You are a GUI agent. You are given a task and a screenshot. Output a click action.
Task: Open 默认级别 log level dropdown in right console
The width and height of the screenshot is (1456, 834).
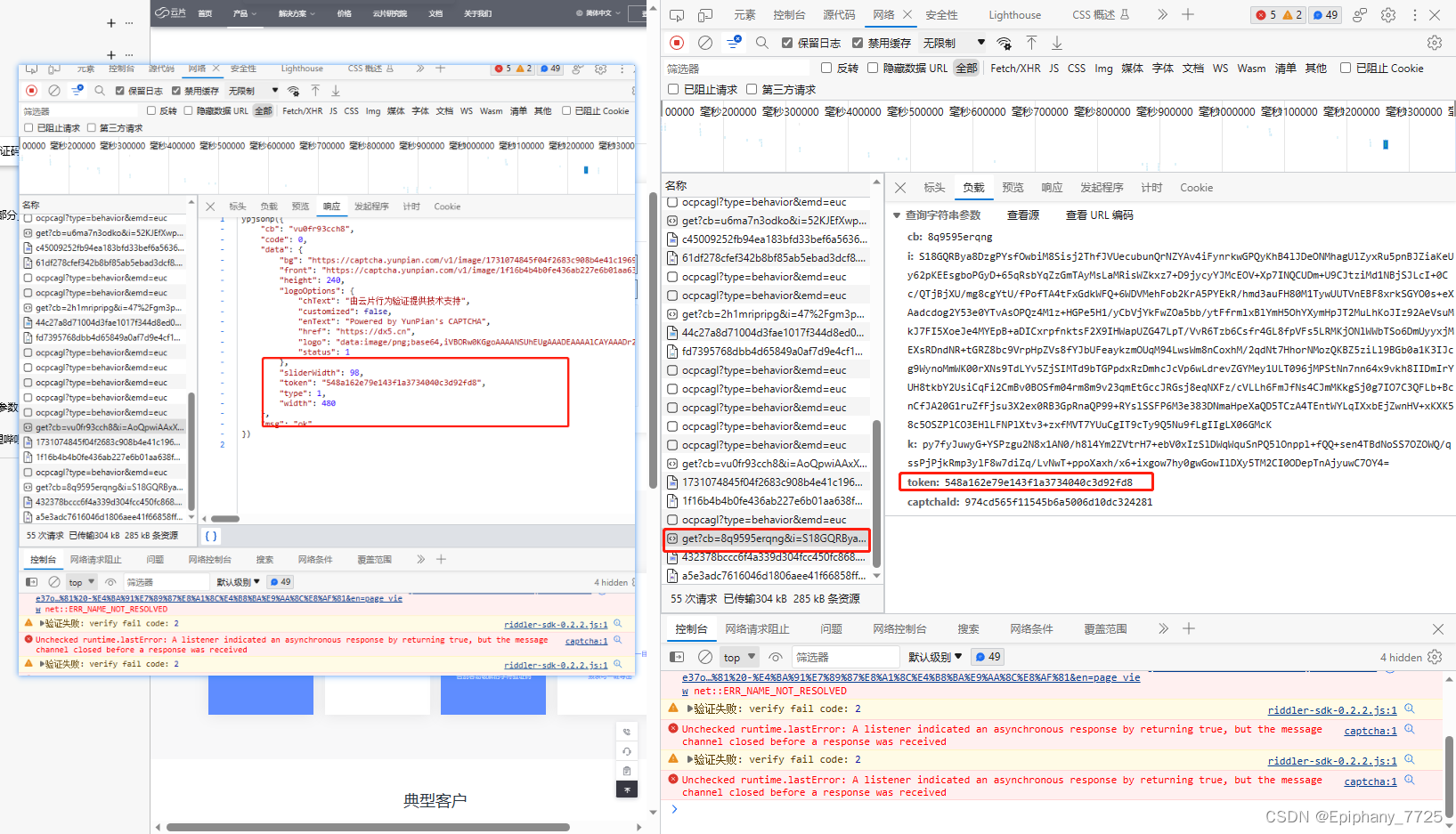pos(935,657)
